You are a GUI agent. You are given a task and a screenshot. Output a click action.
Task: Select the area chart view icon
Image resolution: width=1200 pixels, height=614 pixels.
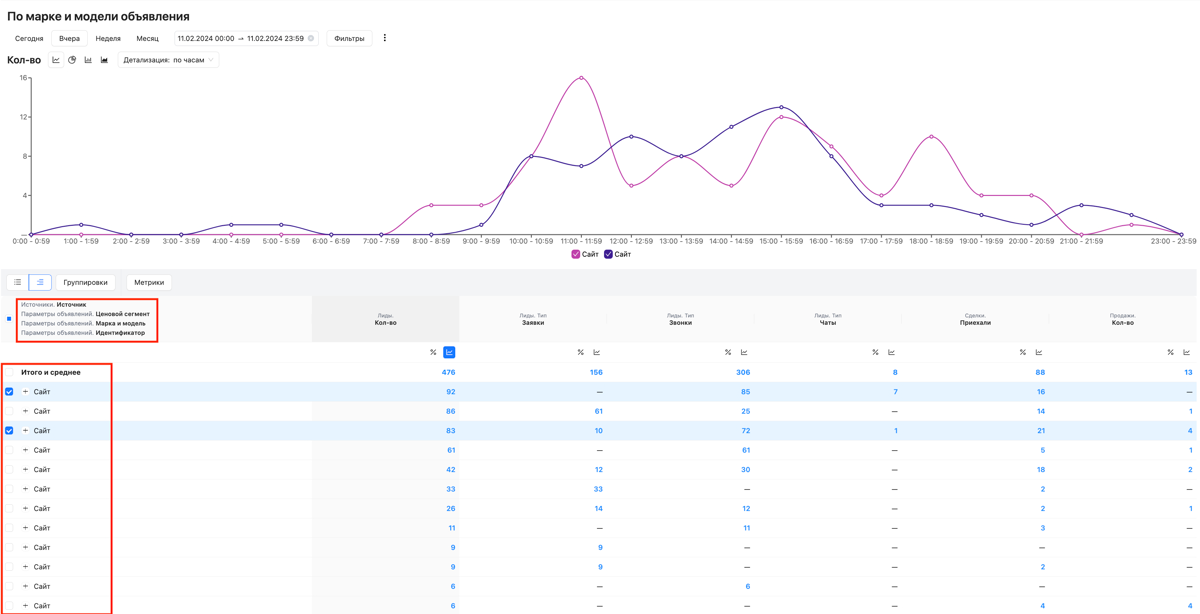click(x=104, y=60)
